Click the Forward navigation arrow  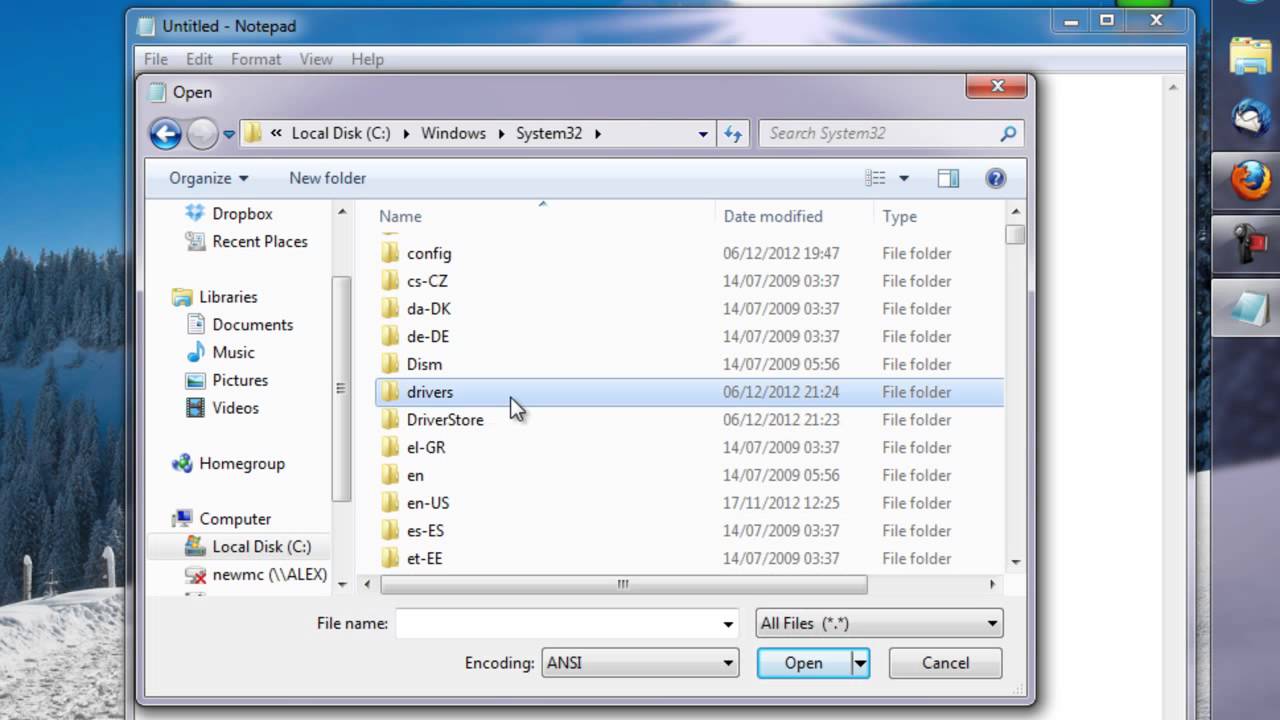click(202, 133)
